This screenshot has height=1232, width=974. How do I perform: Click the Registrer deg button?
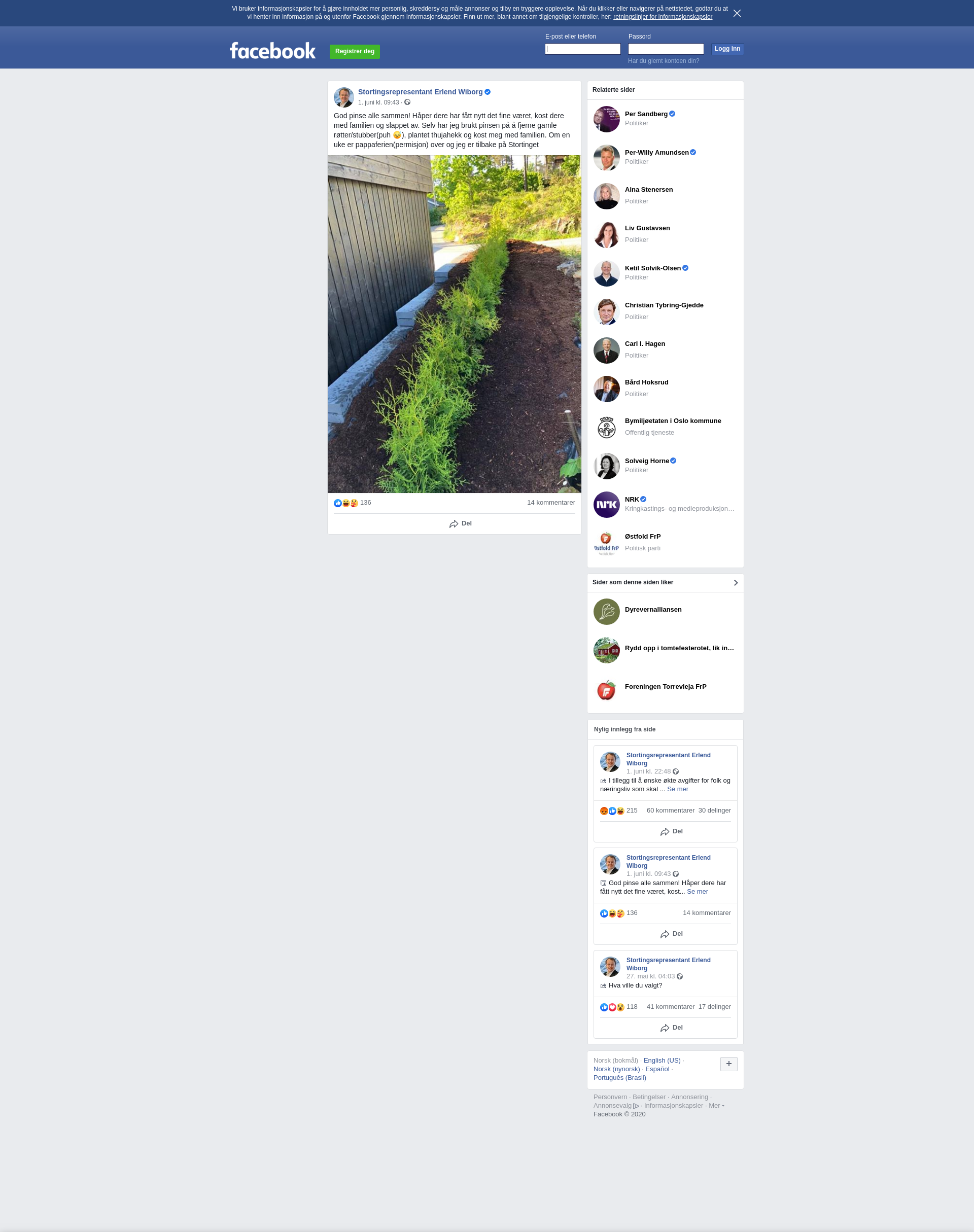[355, 51]
